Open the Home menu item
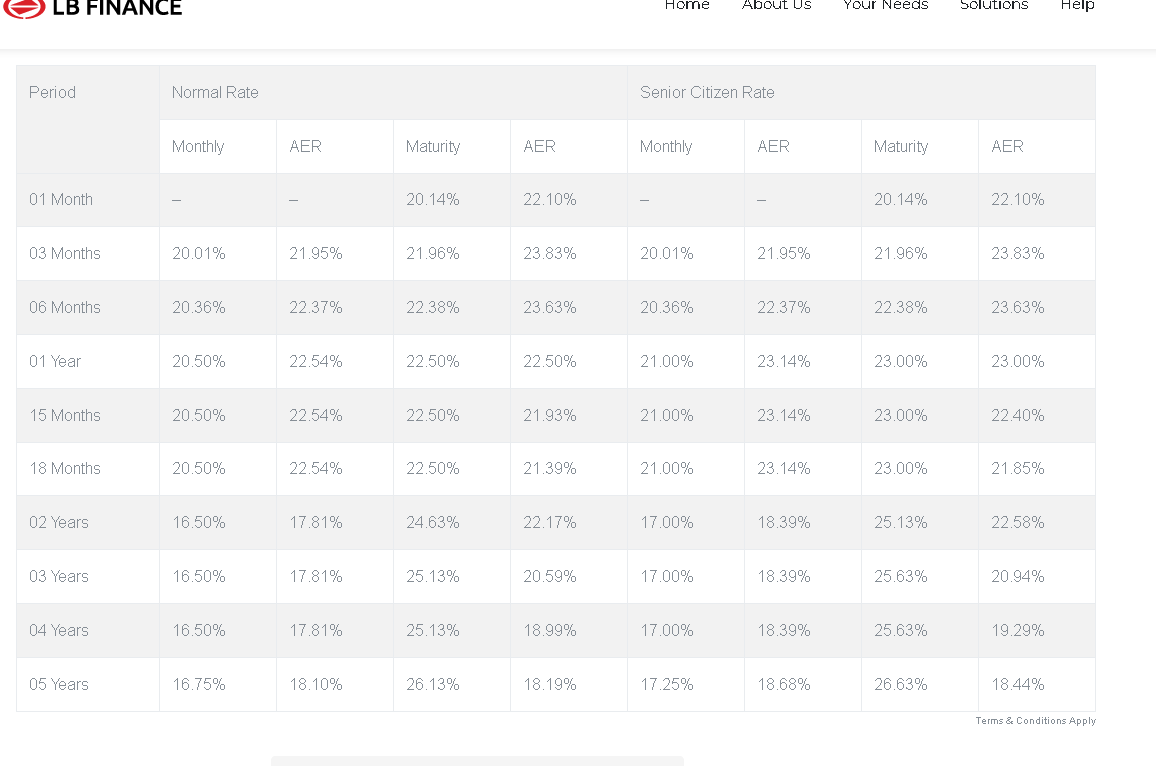 tap(687, 5)
